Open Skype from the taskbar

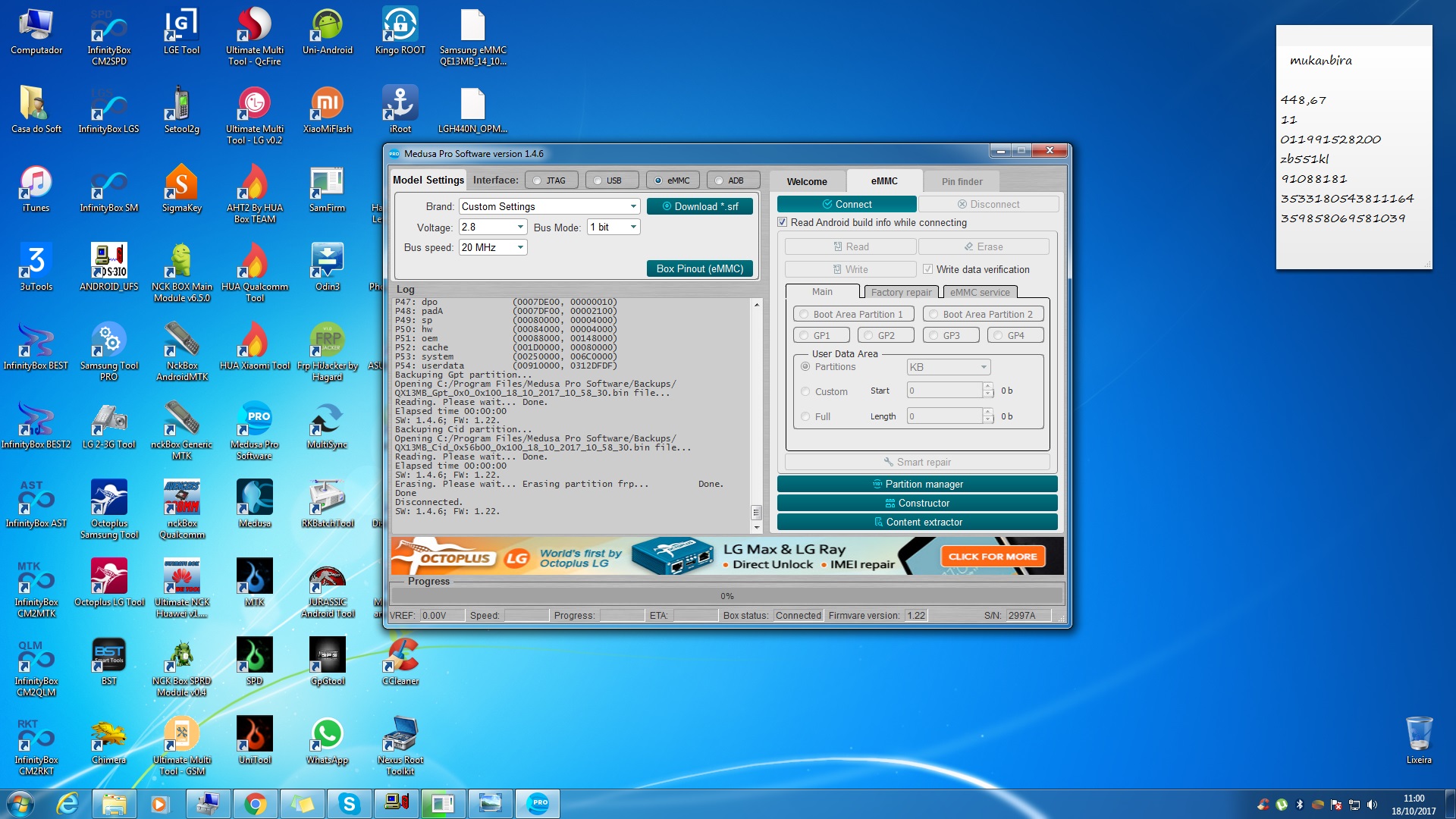(x=349, y=804)
